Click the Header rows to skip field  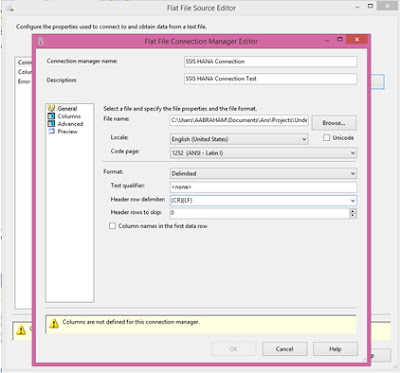tap(260, 213)
